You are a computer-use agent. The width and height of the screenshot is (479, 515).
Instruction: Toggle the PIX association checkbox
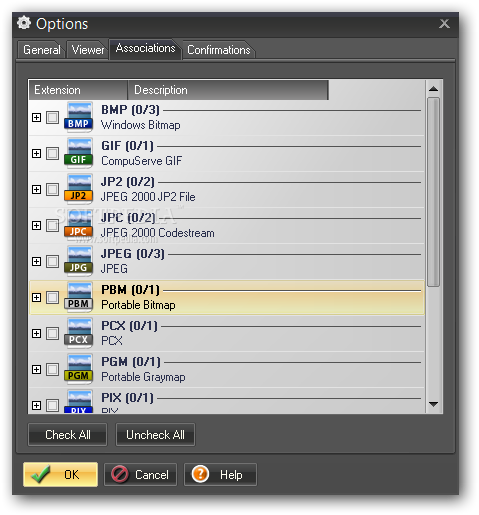click(52, 405)
